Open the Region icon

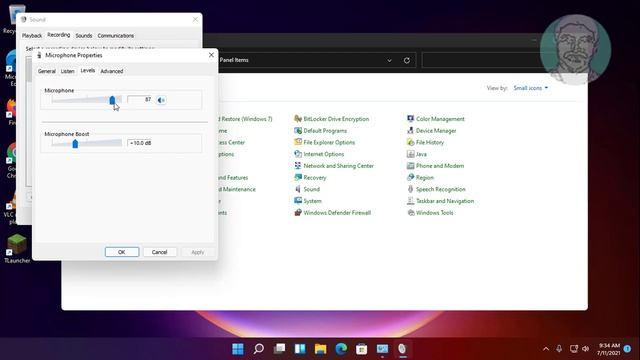(x=411, y=178)
